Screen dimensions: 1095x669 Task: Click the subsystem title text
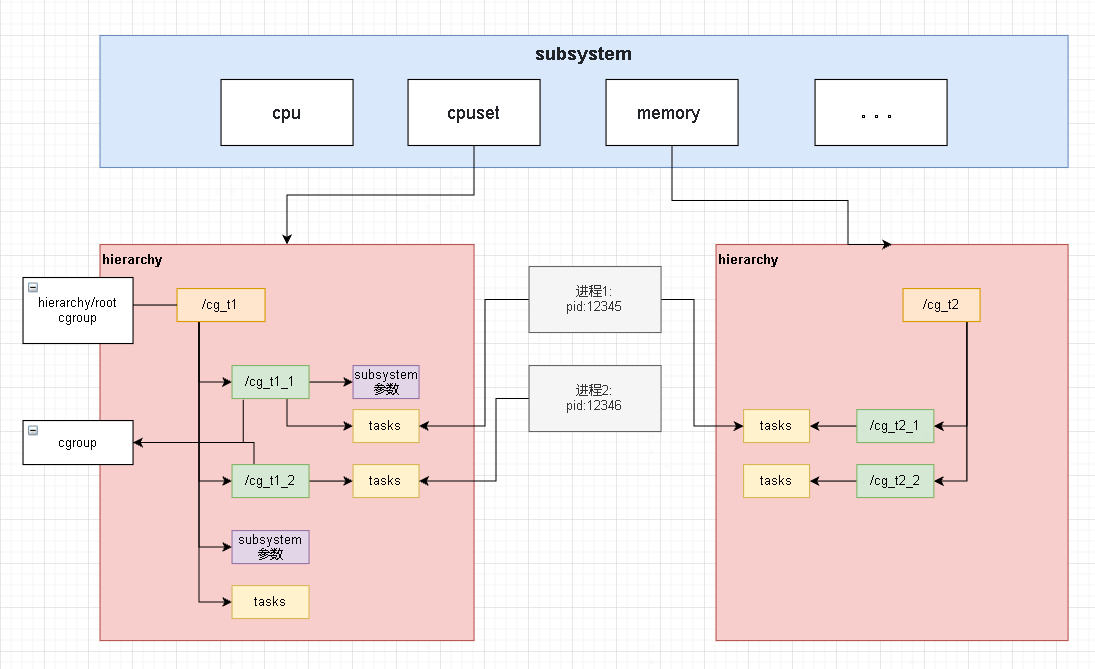[583, 54]
